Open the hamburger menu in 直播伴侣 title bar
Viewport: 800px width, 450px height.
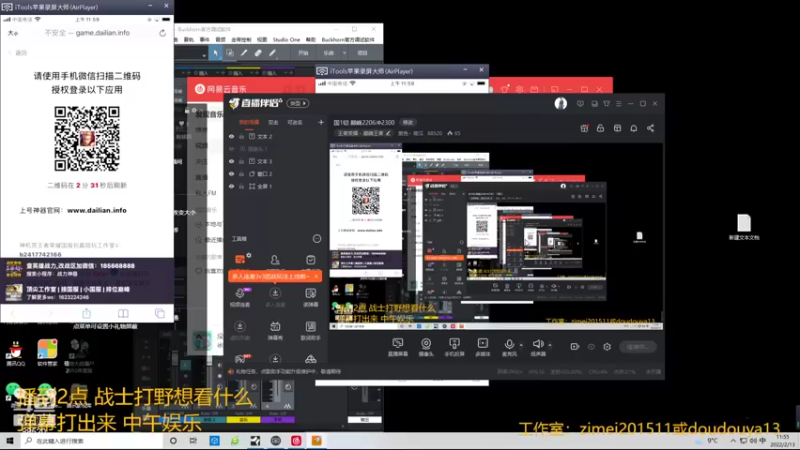pyautogui.click(x=618, y=104)
